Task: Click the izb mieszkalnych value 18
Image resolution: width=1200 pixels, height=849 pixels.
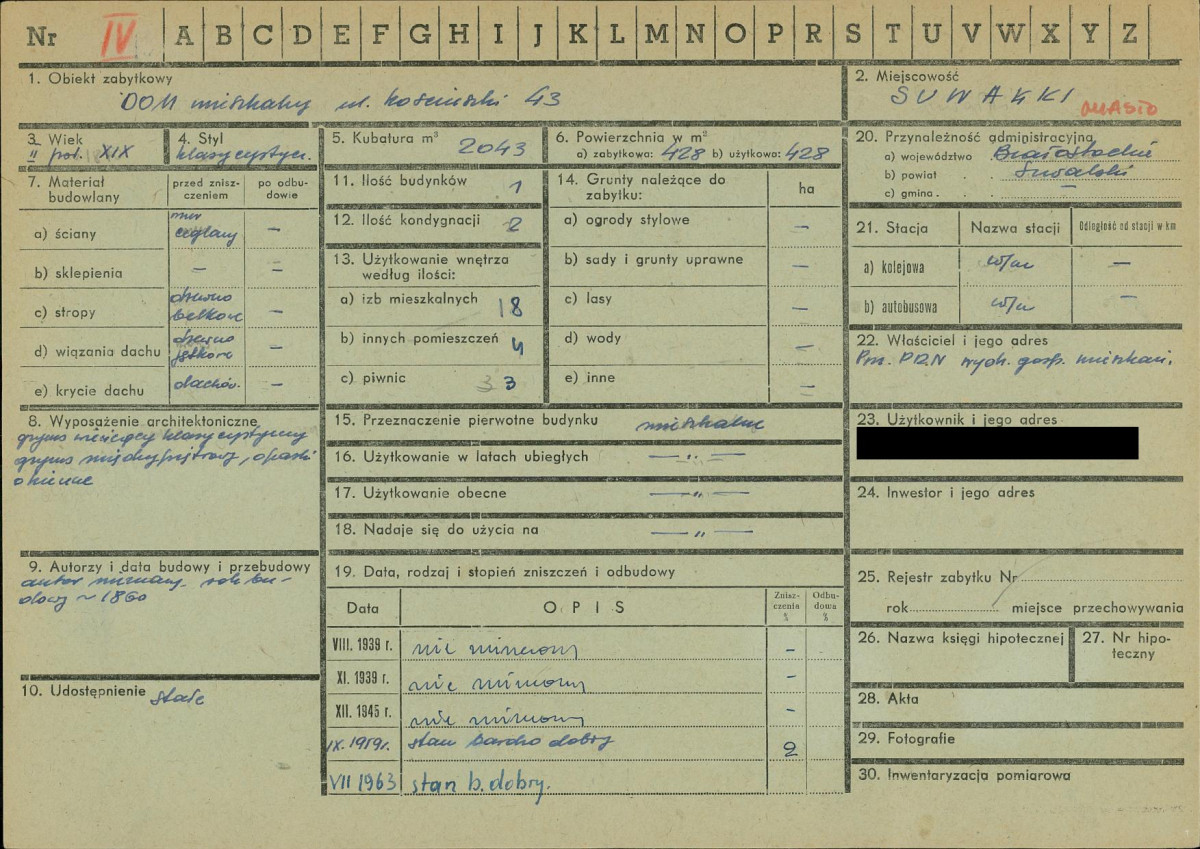Action: (x=510, y=307)
